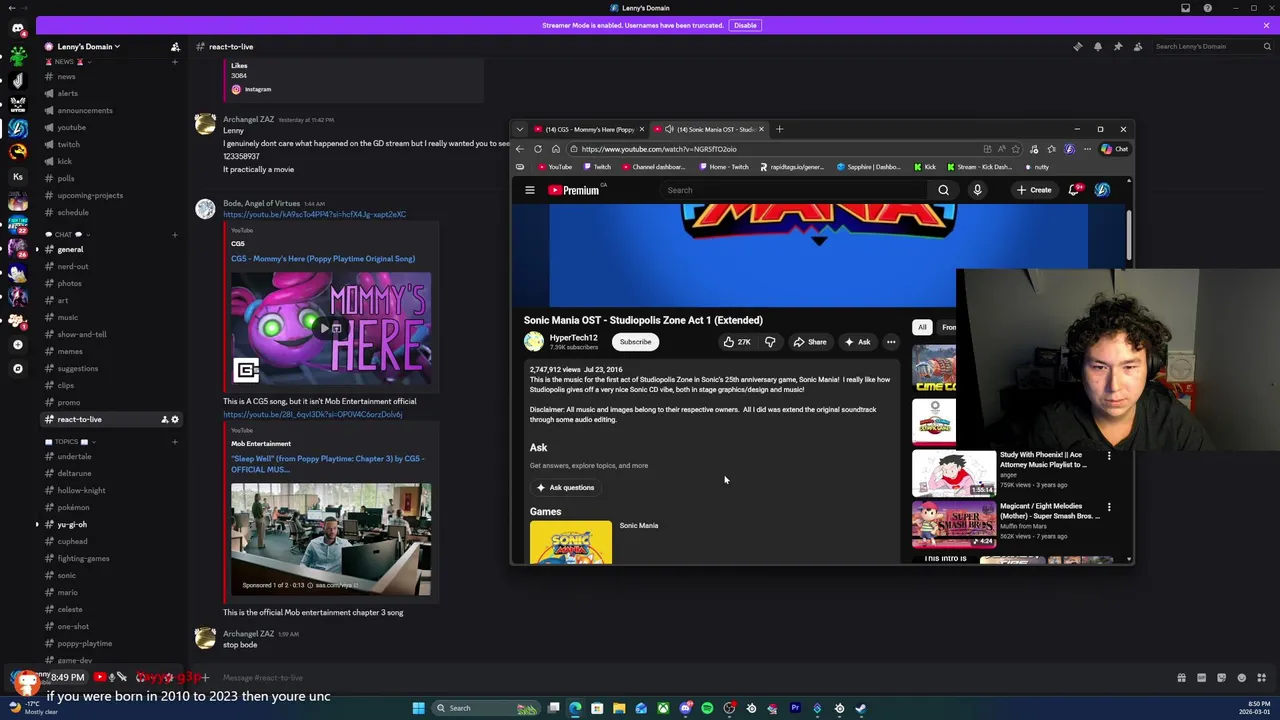Viewport: 1280px width, 720px height.
Task: Open browser settings and more ellipsis
Action: click(x=1087, y=149)
